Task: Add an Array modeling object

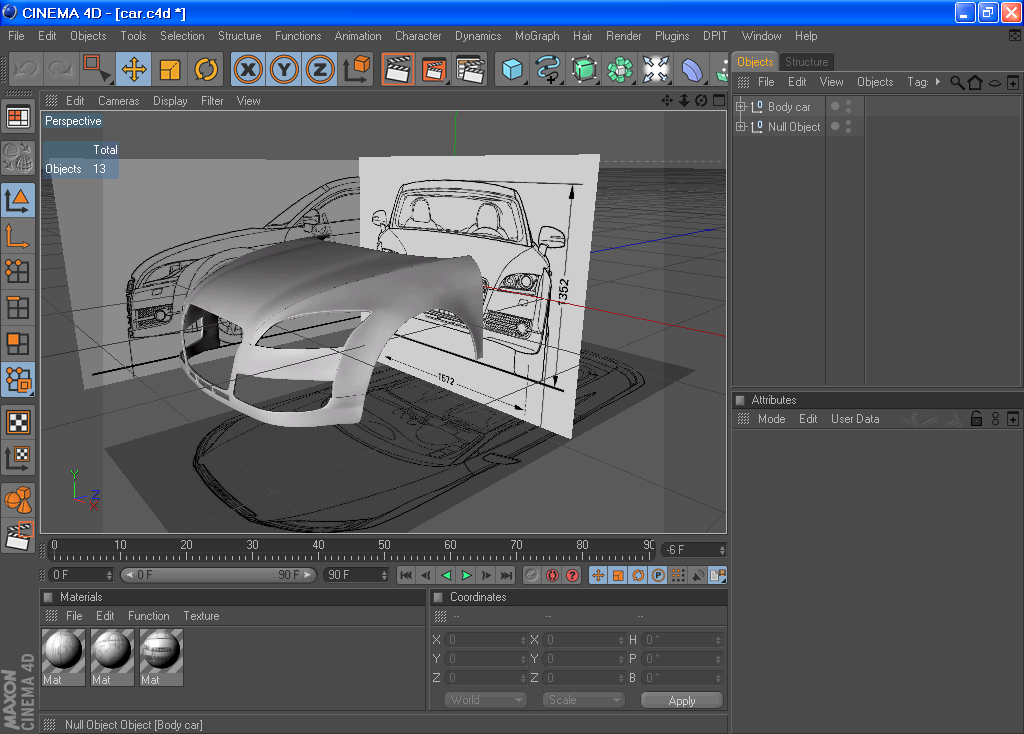Action: coord(620,69)
